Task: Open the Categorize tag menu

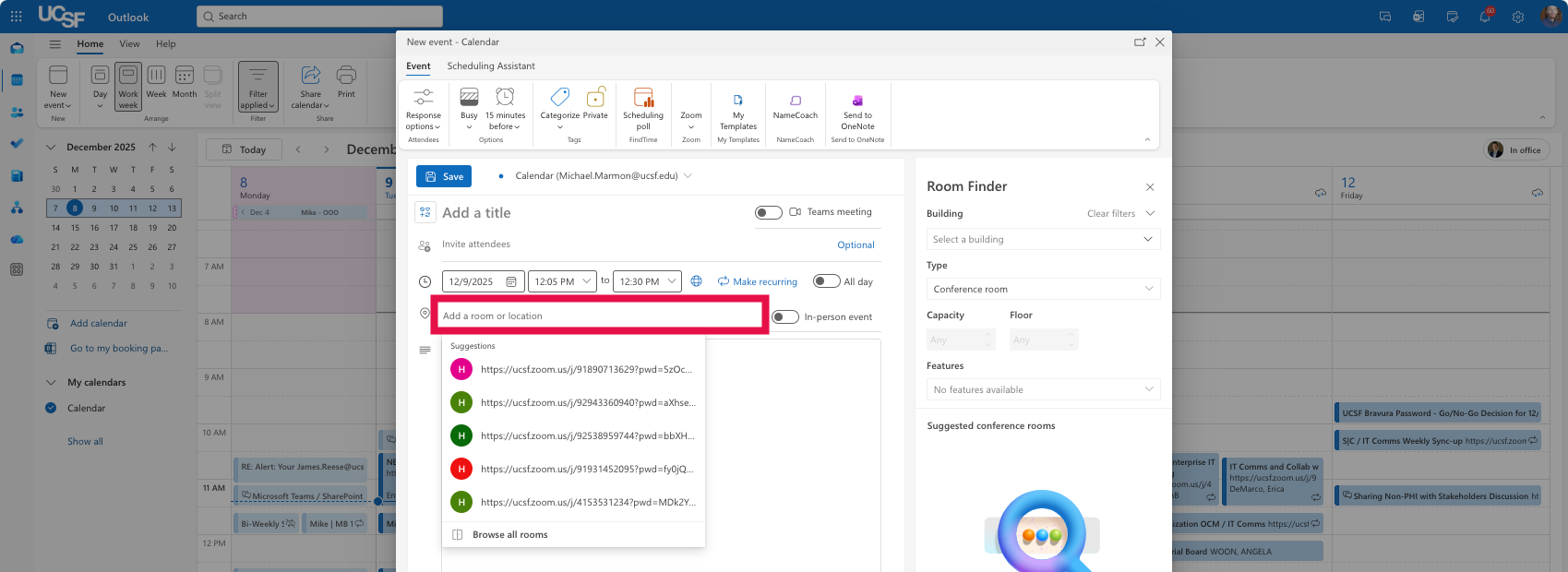Action: coord(559,110)
